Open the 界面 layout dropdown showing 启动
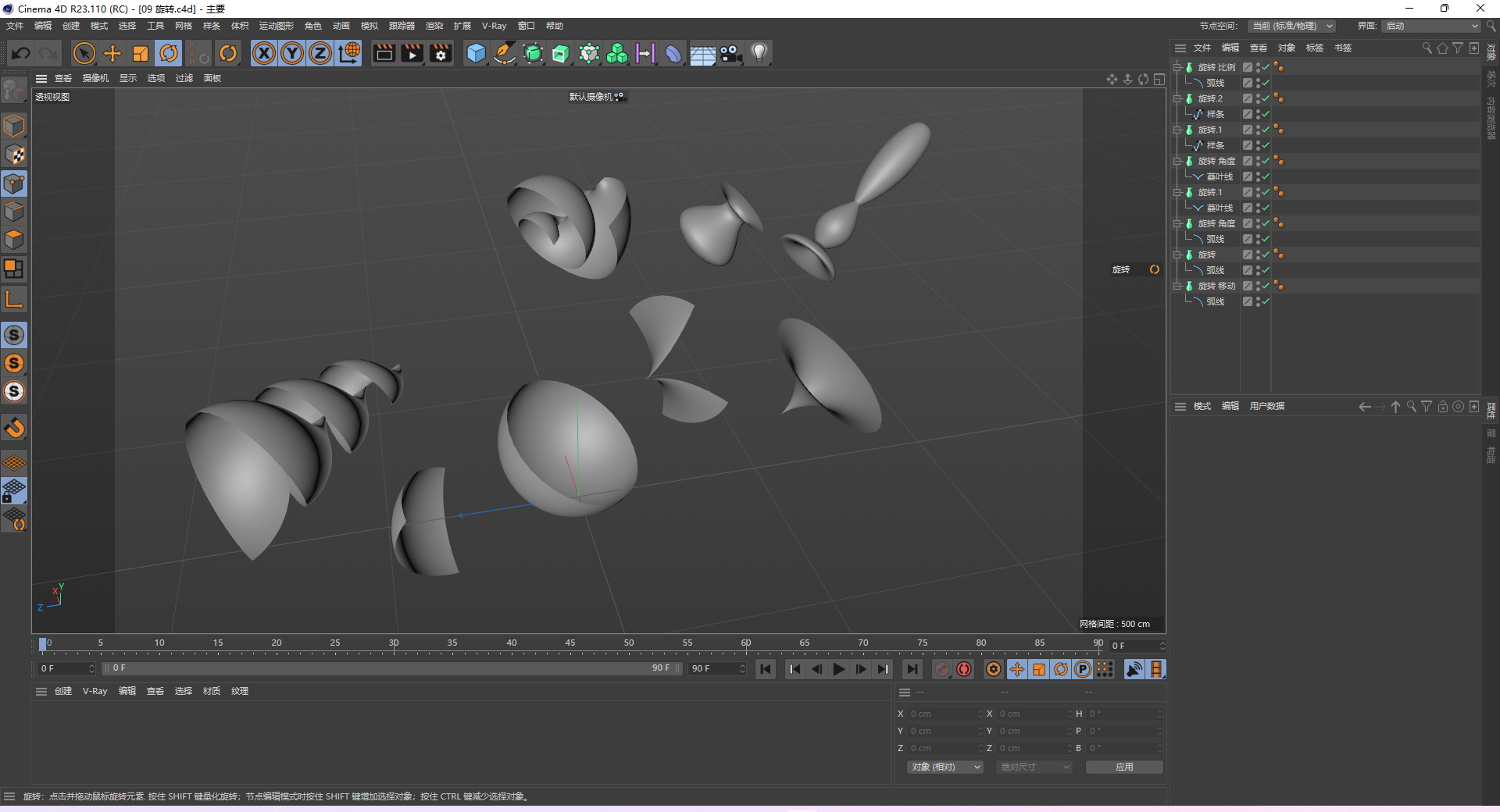Screen dimensions: 1500x812 pos(1432,26)
